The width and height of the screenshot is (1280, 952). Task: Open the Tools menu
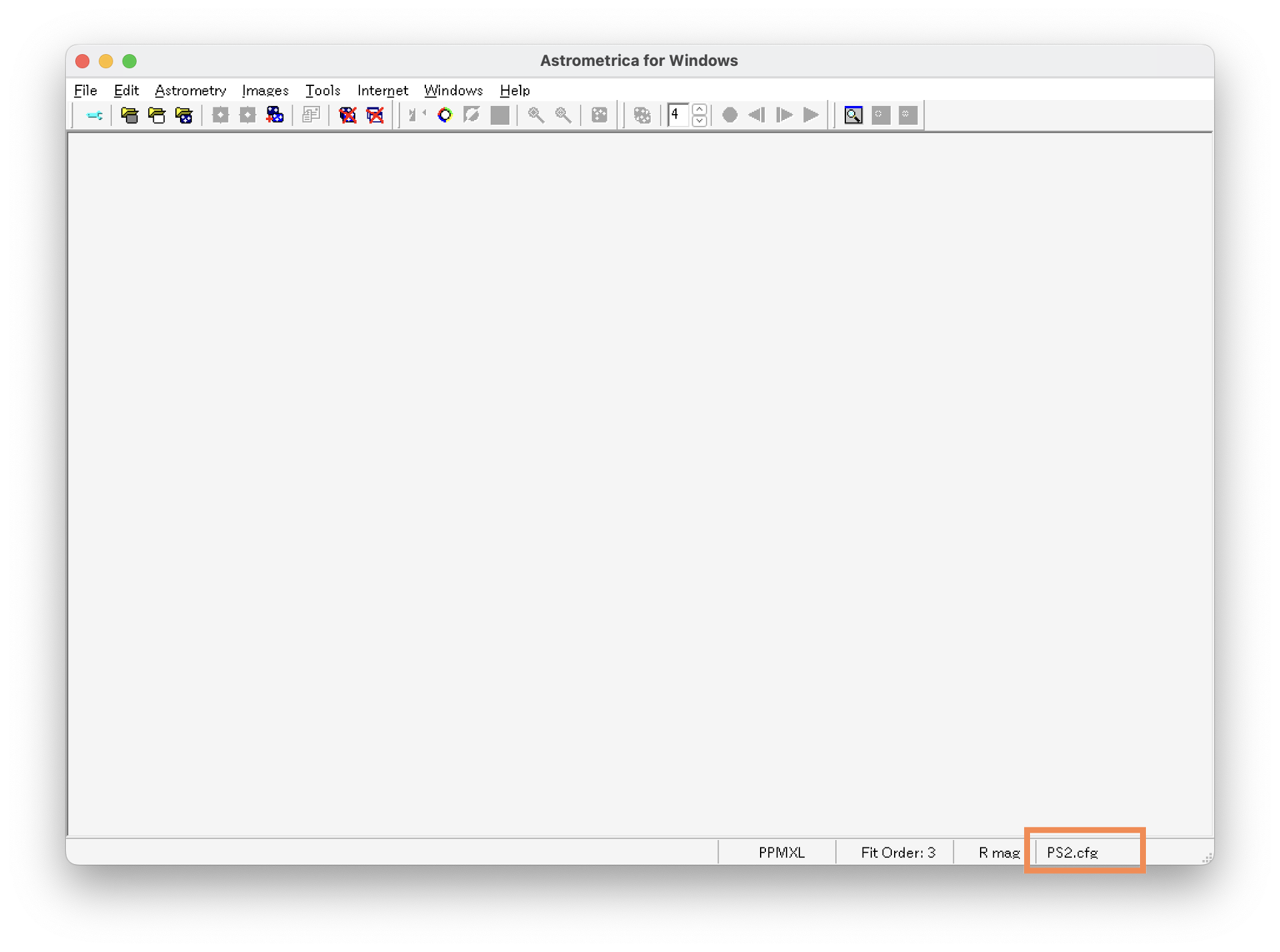323,90
